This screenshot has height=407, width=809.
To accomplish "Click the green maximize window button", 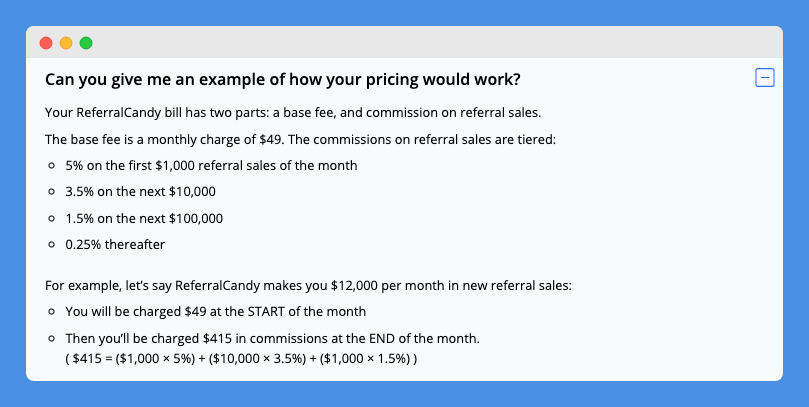I will [x=86, y=43].
